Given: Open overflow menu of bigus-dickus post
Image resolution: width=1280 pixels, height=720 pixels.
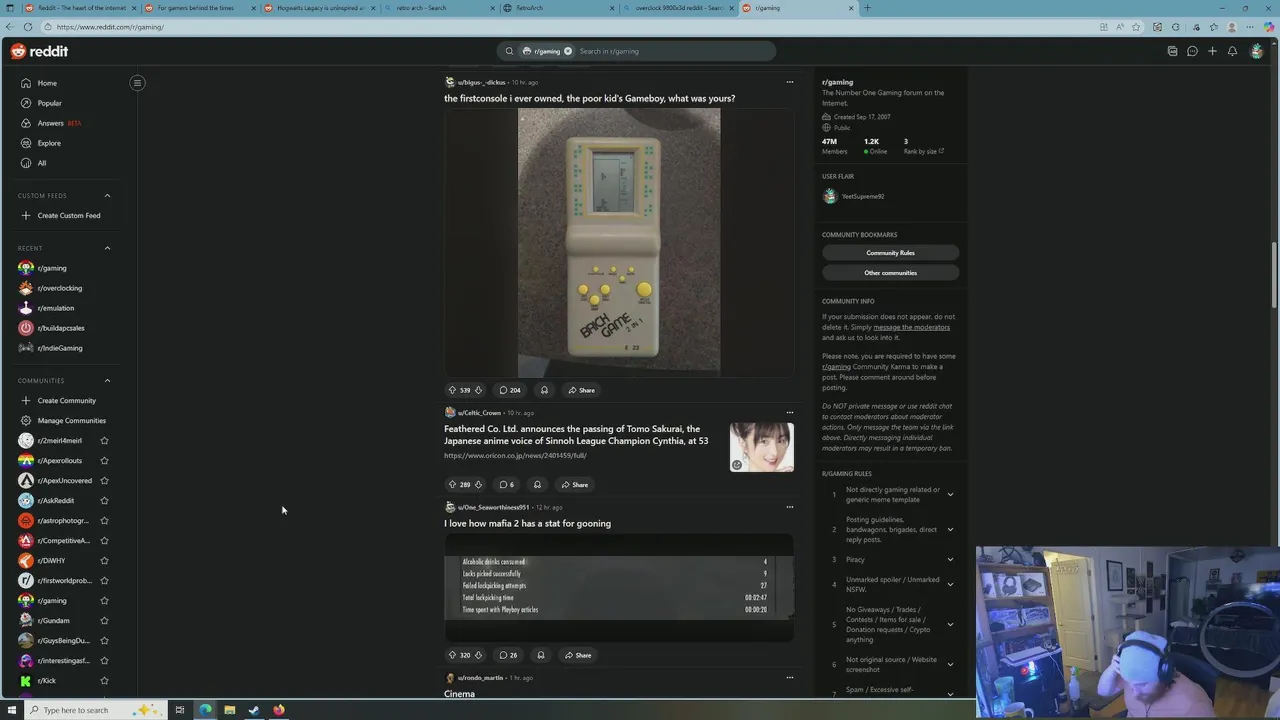Looking at the screenshot, I should (x=789, y=82).
